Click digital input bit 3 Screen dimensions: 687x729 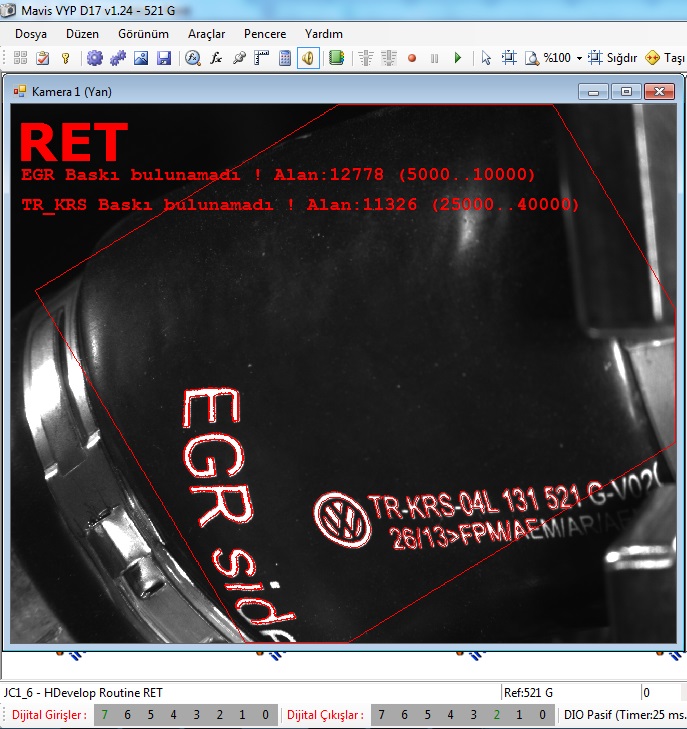coord(197,715)
